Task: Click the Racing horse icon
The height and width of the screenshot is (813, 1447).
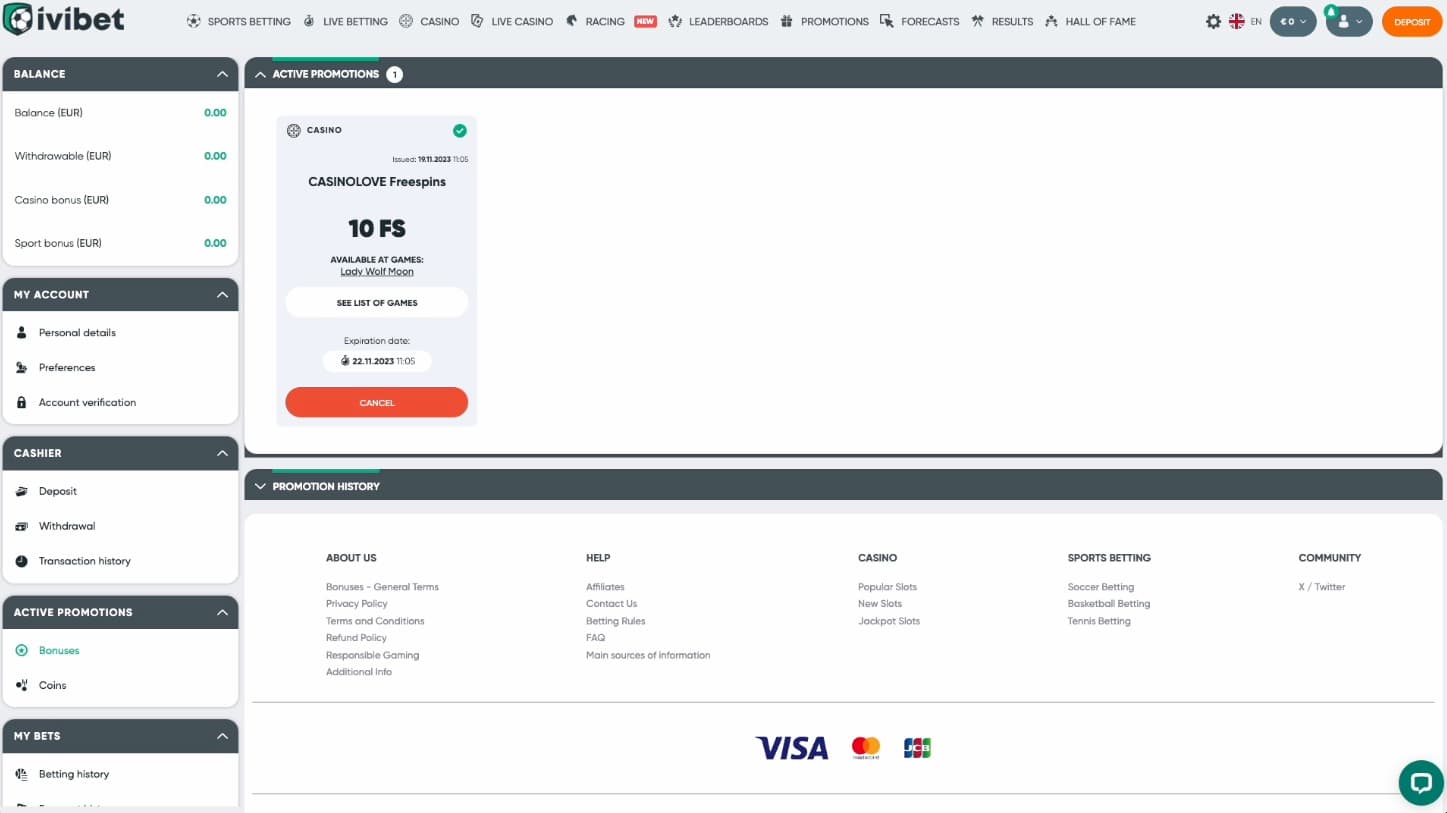Action: [571, 21]
